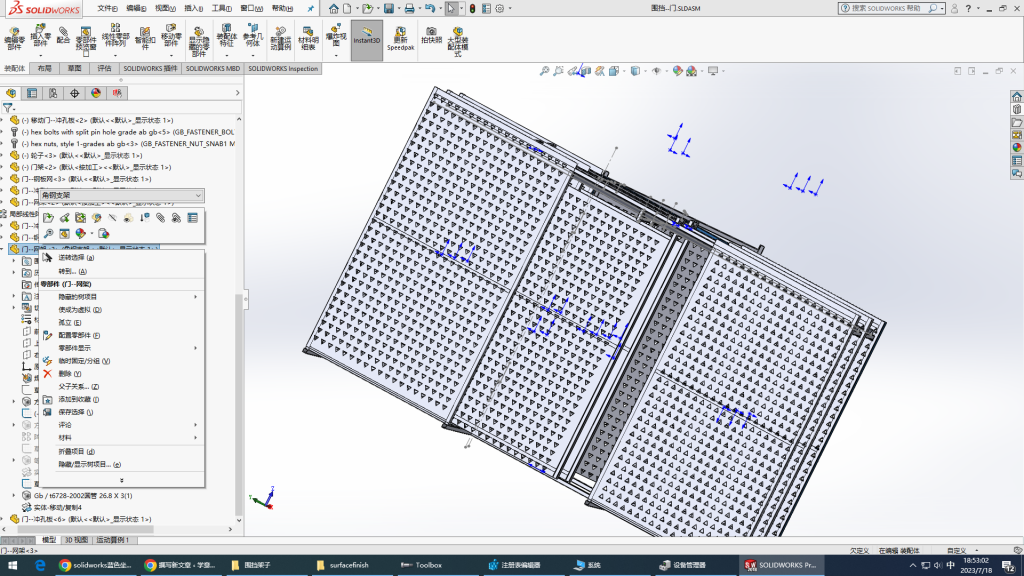Click the Zoom to Fit view icon

(544, 71)
